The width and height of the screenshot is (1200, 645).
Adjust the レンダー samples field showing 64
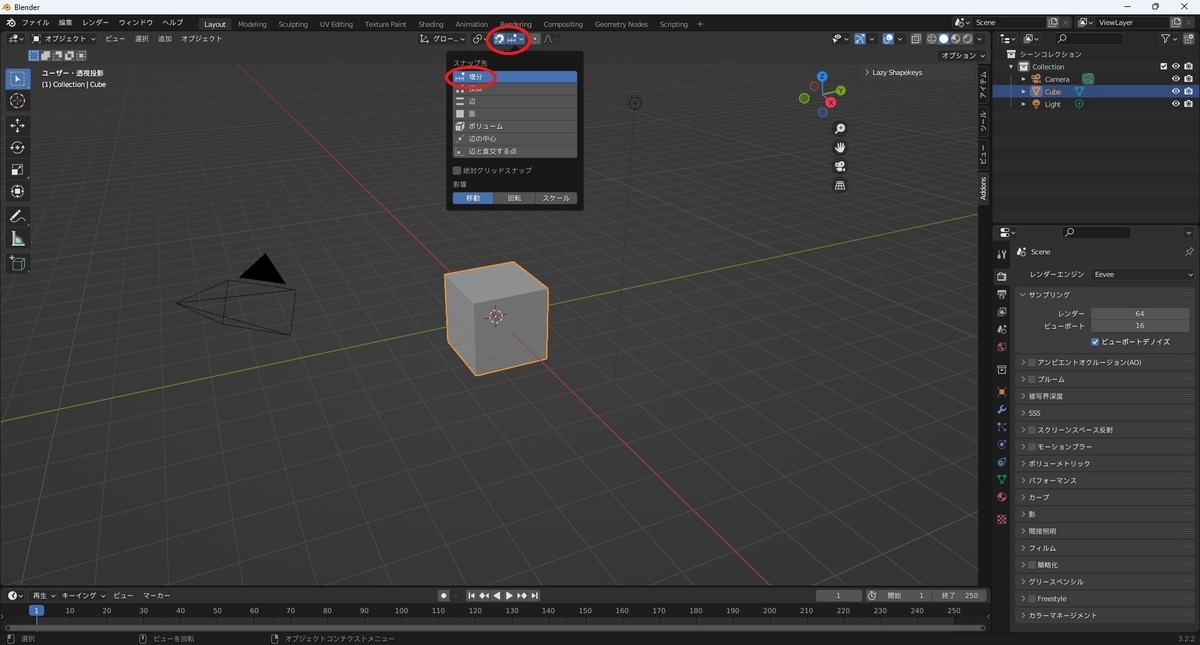pyautogui.click(x=1139, y=314)
